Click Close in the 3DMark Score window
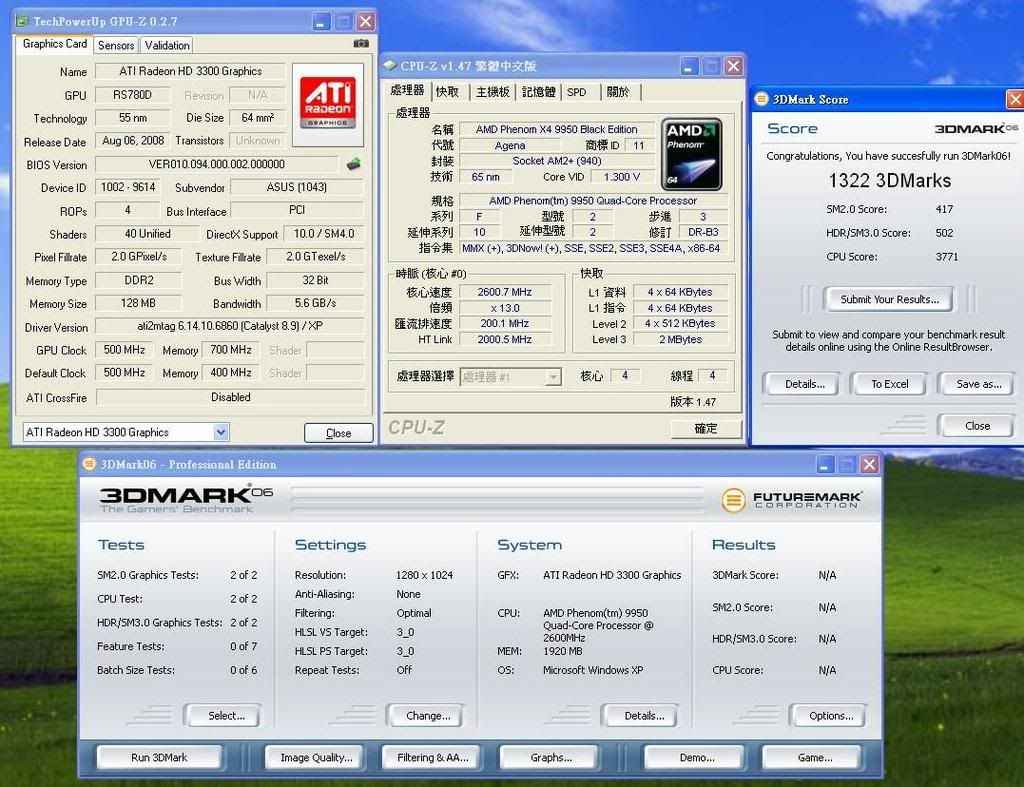Viewport: 1024px width, 787px height. tap(977, 426)
